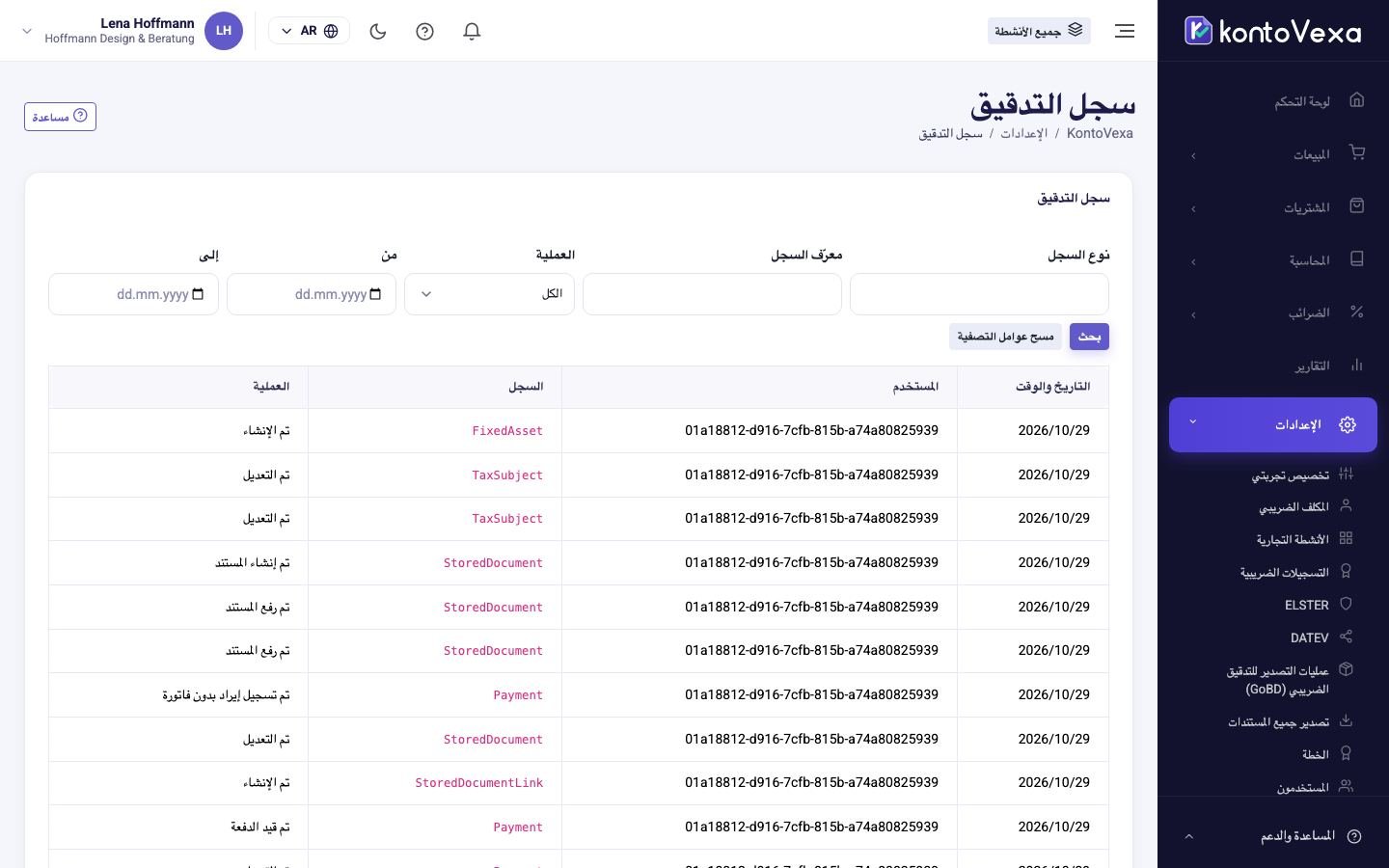Click the من date field
The height and width of the screenshot is (868, 1389).
312,294
